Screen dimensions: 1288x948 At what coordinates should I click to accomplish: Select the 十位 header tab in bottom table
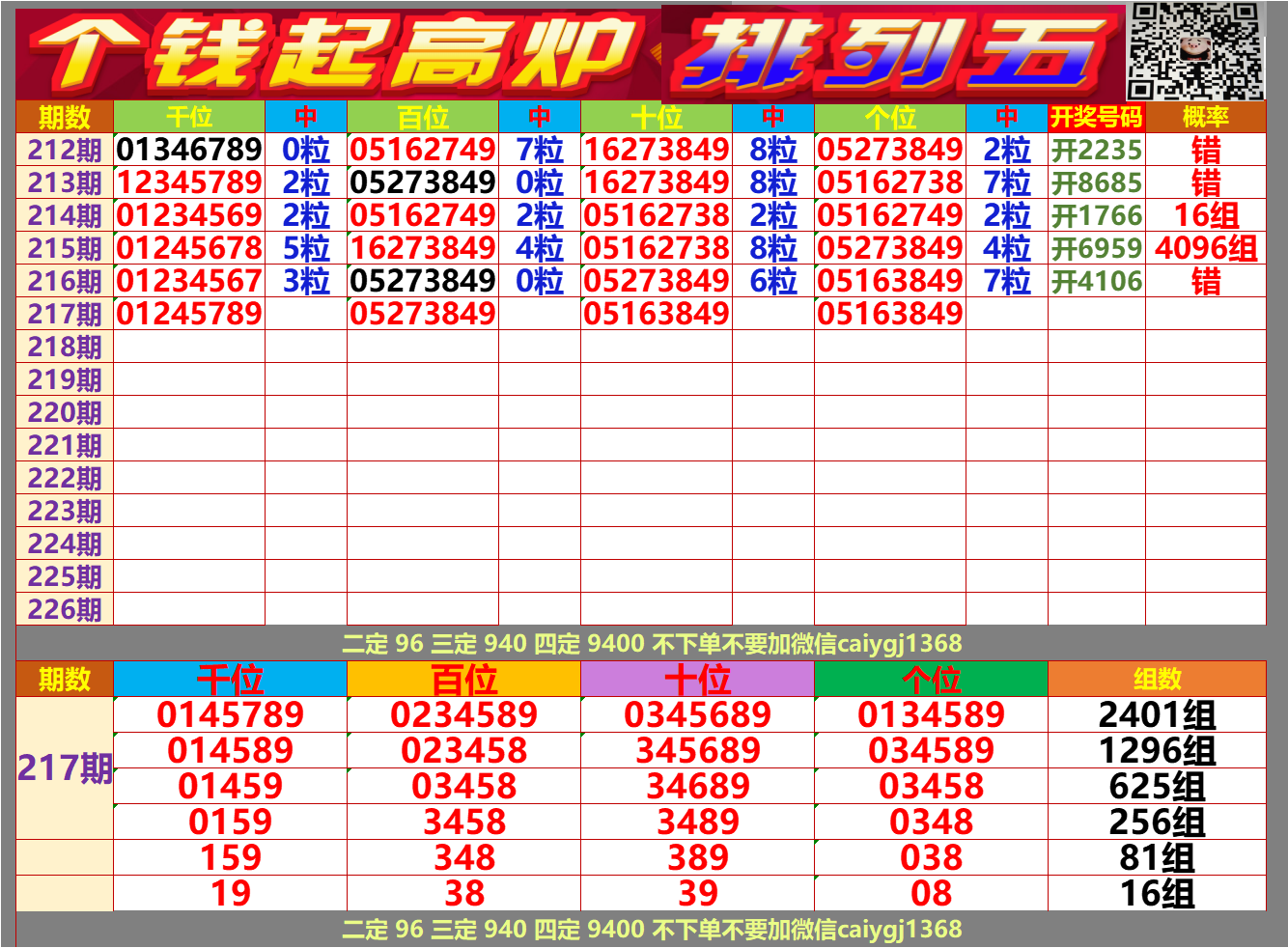(x=695, y=678)
